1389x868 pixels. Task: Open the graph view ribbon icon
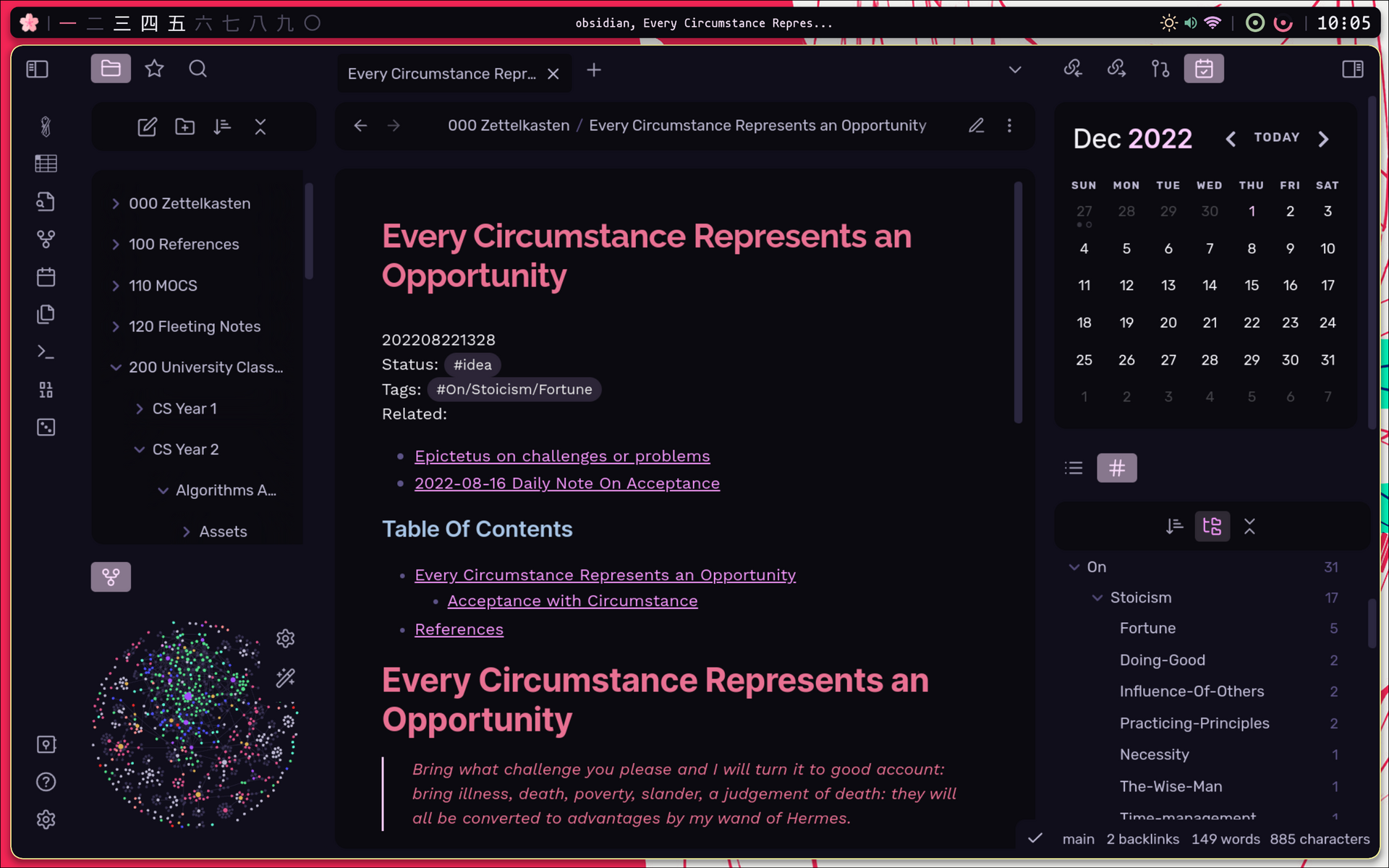click(46, 239)
